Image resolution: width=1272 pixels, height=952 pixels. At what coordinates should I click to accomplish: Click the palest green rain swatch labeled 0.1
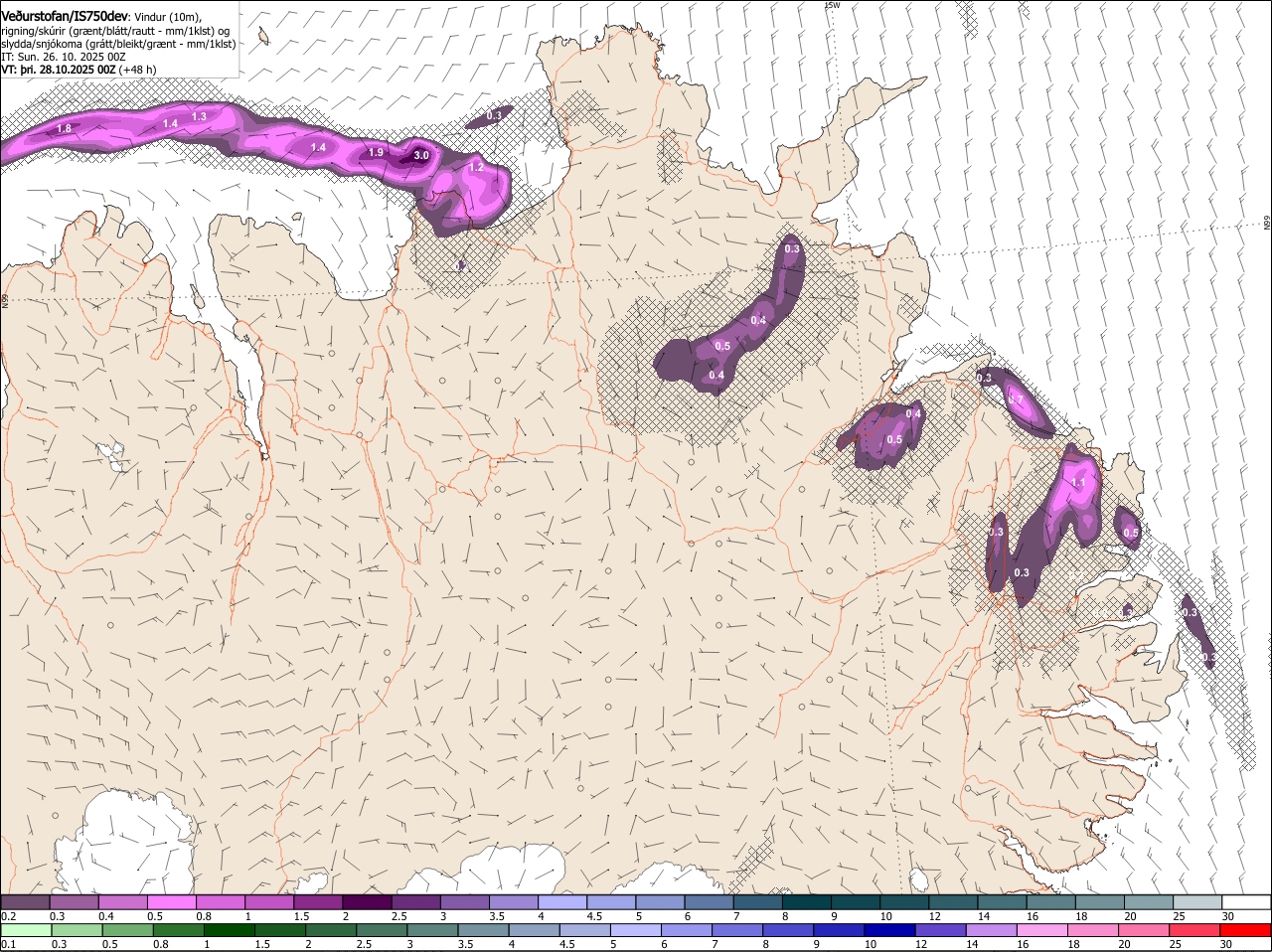[x=26, y=930]
